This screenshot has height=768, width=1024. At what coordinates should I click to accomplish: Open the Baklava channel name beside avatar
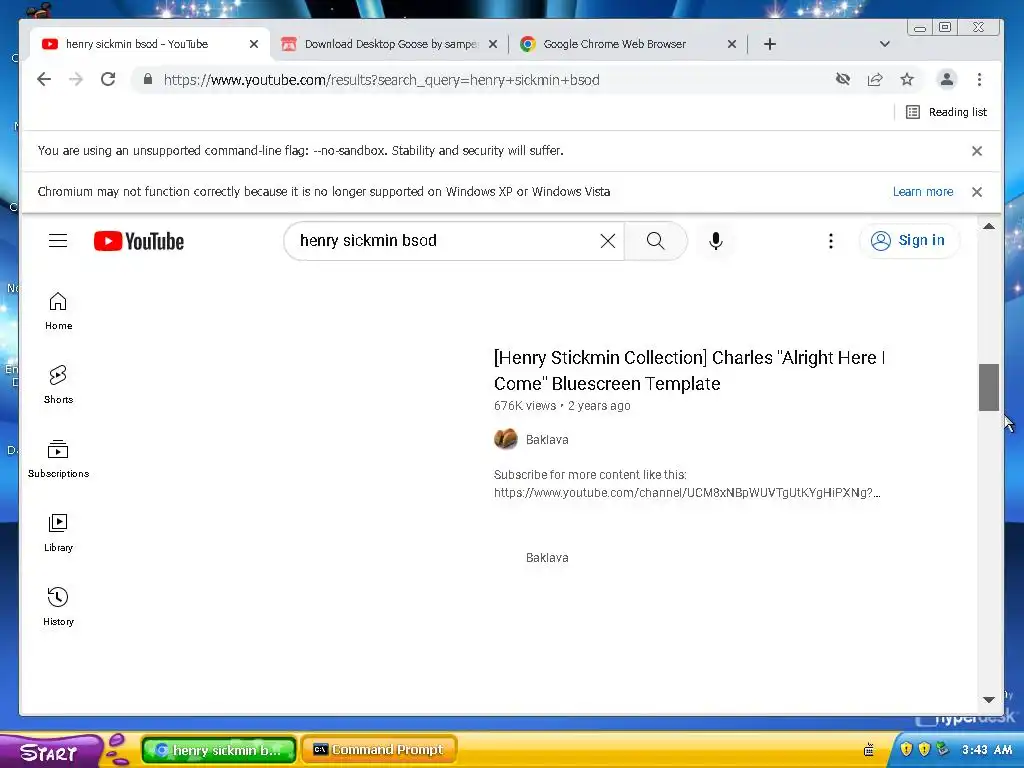[x=547, y=440]
